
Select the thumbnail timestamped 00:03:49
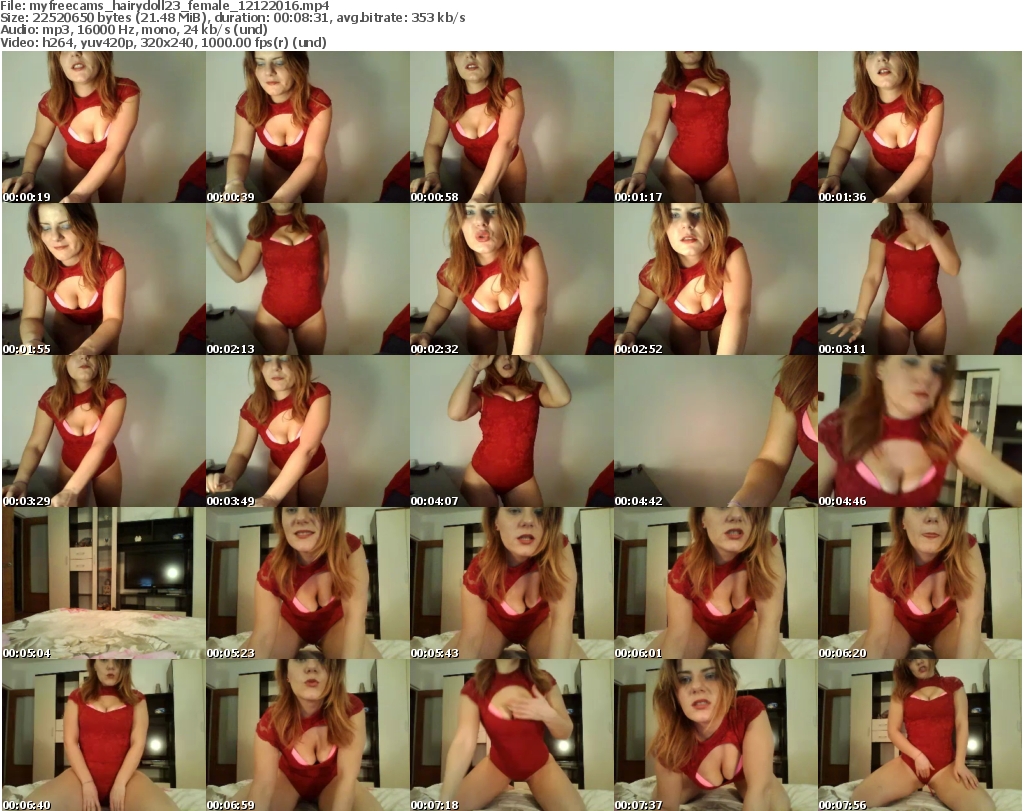(308, 431)
